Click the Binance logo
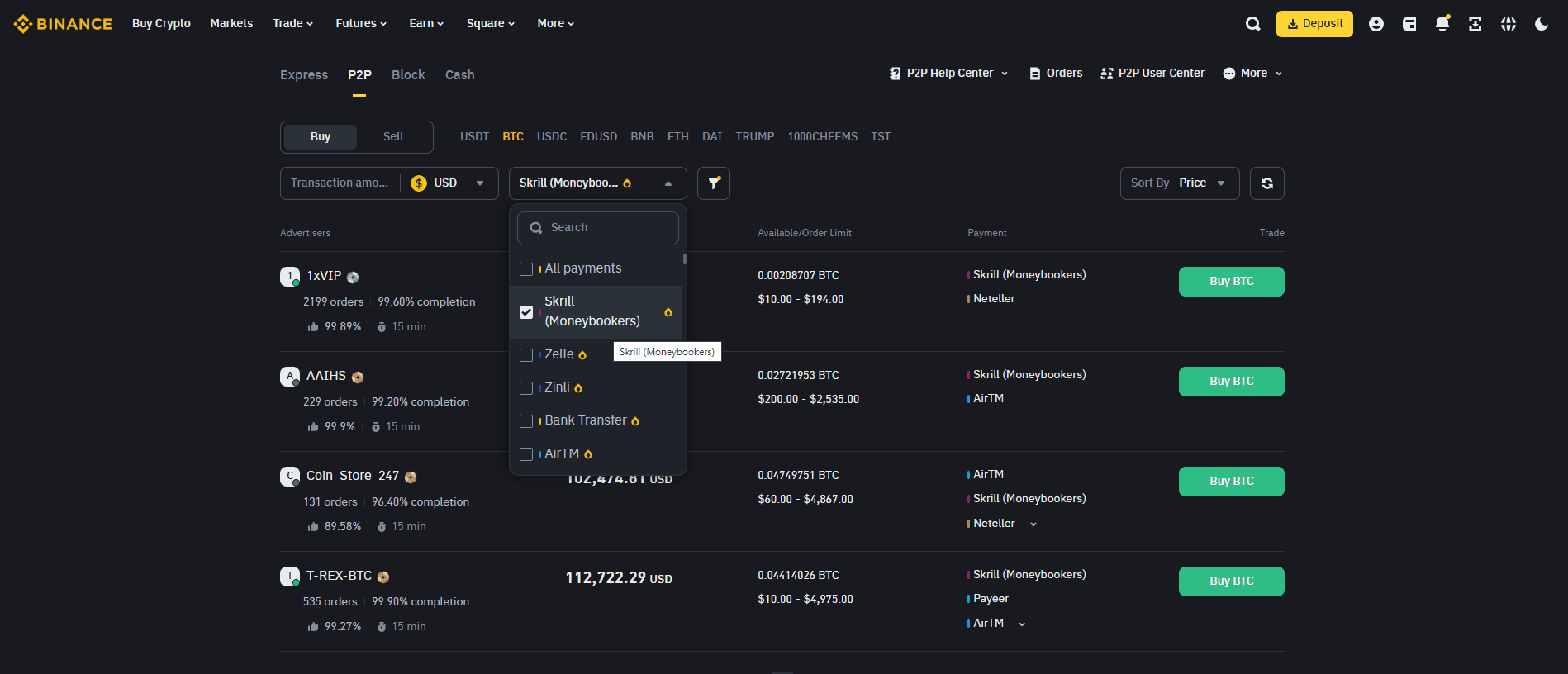1568x674 pixels. point(63,24)
